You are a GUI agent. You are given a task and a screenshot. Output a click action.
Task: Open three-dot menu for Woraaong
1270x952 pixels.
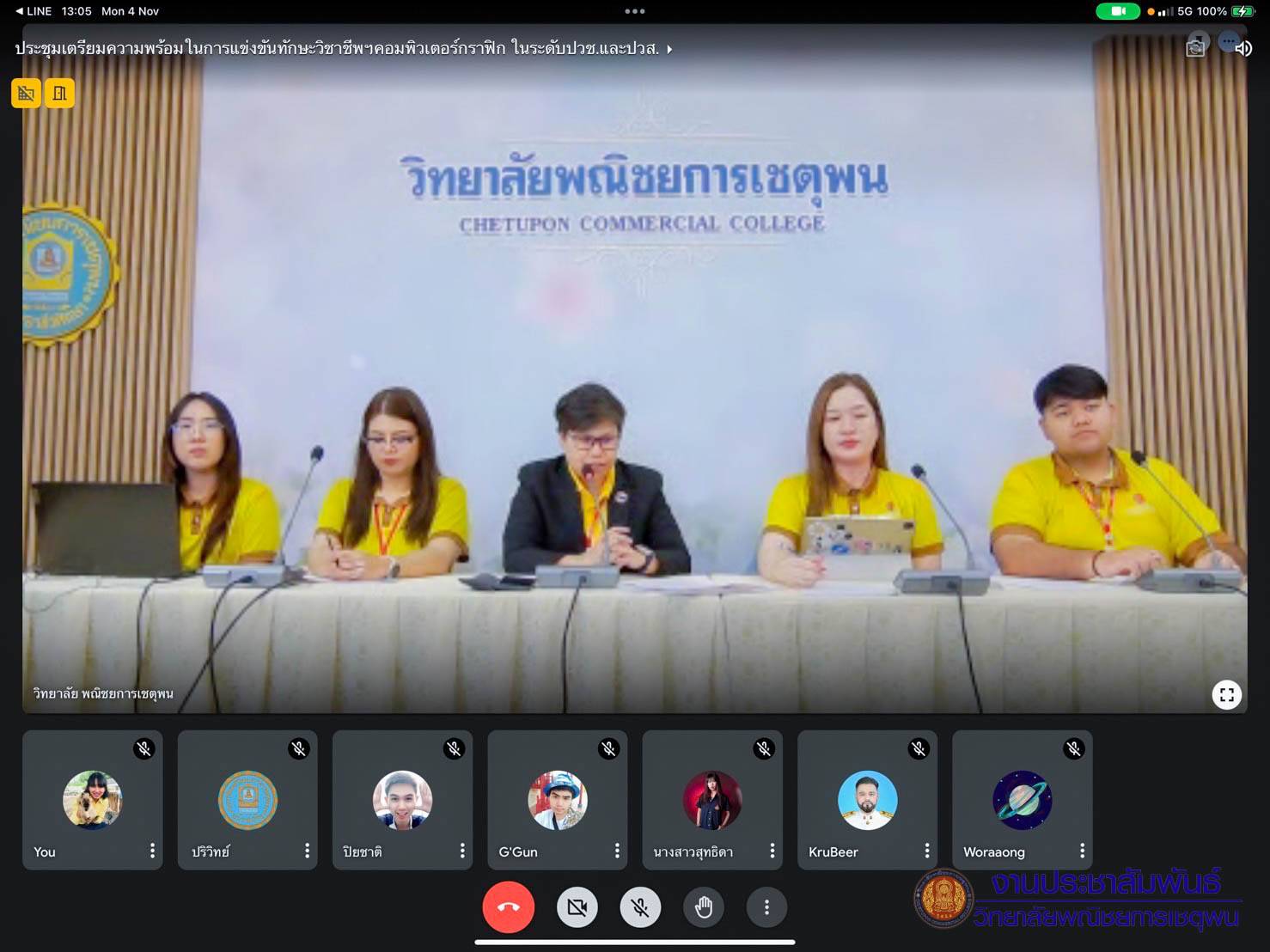[1082, 851]
